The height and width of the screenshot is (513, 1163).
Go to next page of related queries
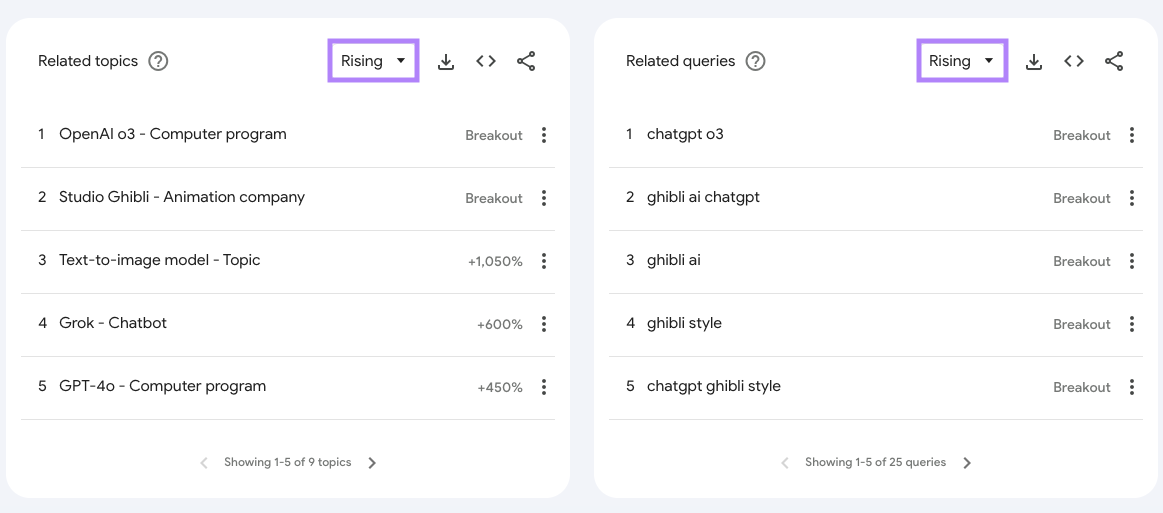[x=967, y=463]
